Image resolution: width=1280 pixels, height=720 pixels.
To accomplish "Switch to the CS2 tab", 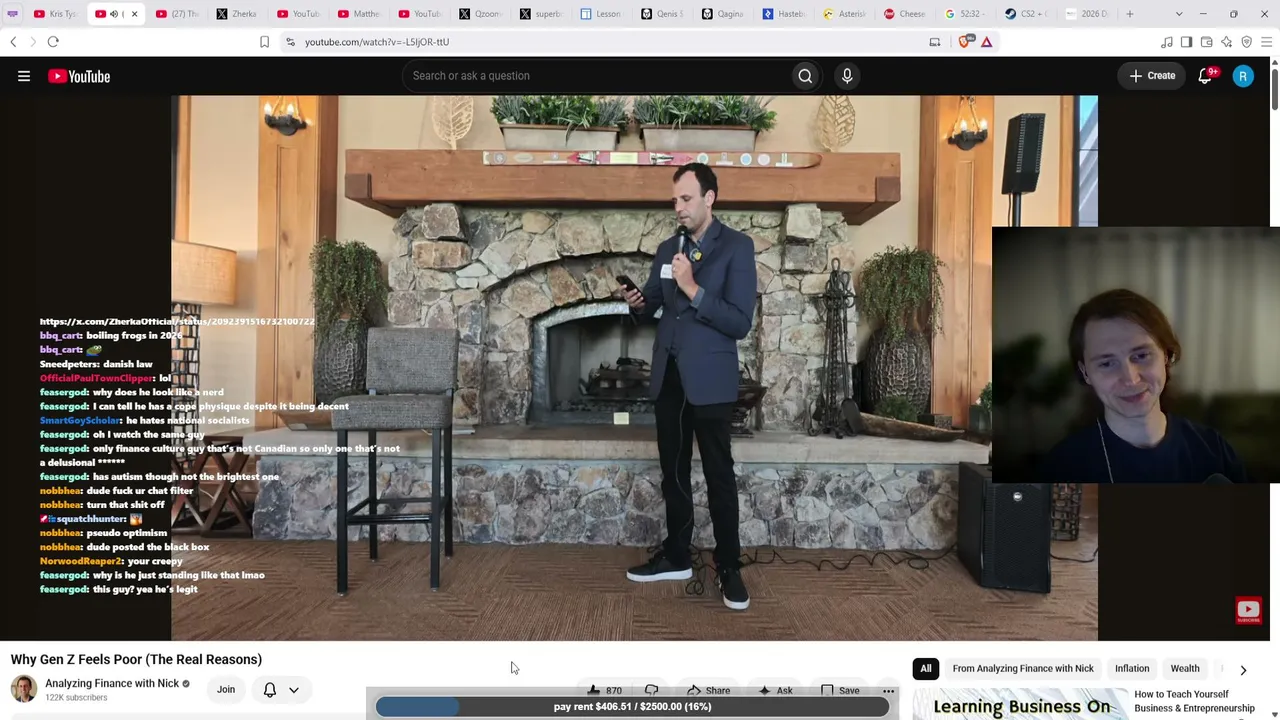I will pyautogui.click(x=1026, y=14).
